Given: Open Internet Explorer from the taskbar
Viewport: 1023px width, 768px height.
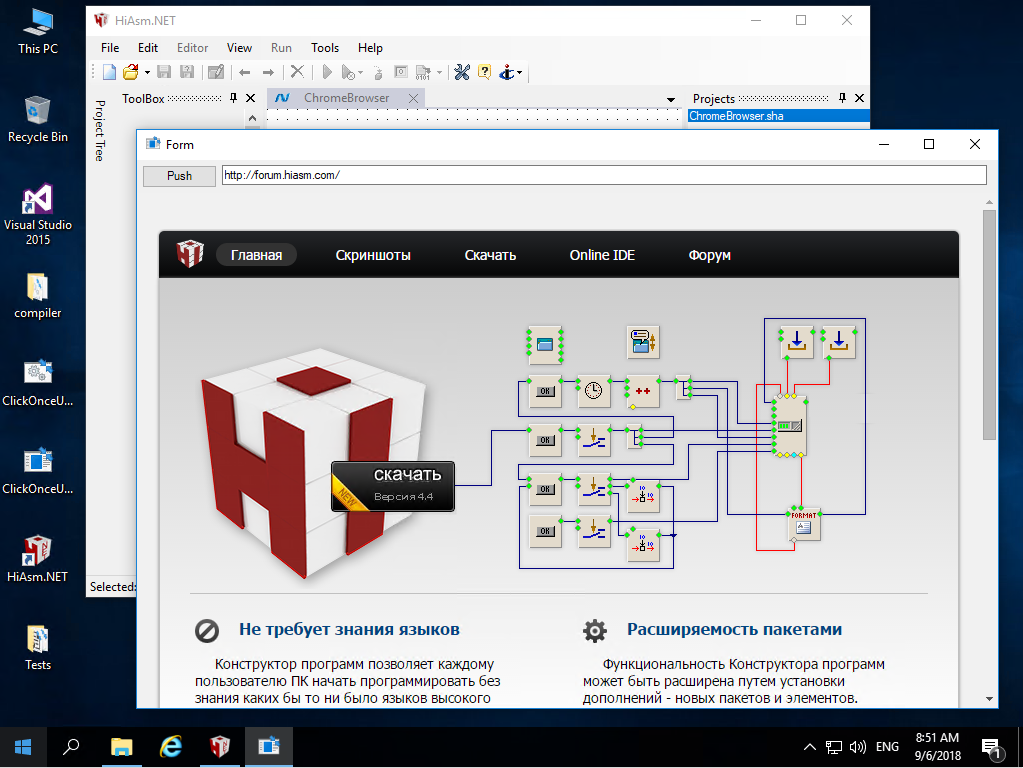Looking at the screenshot, I should 171,747.
